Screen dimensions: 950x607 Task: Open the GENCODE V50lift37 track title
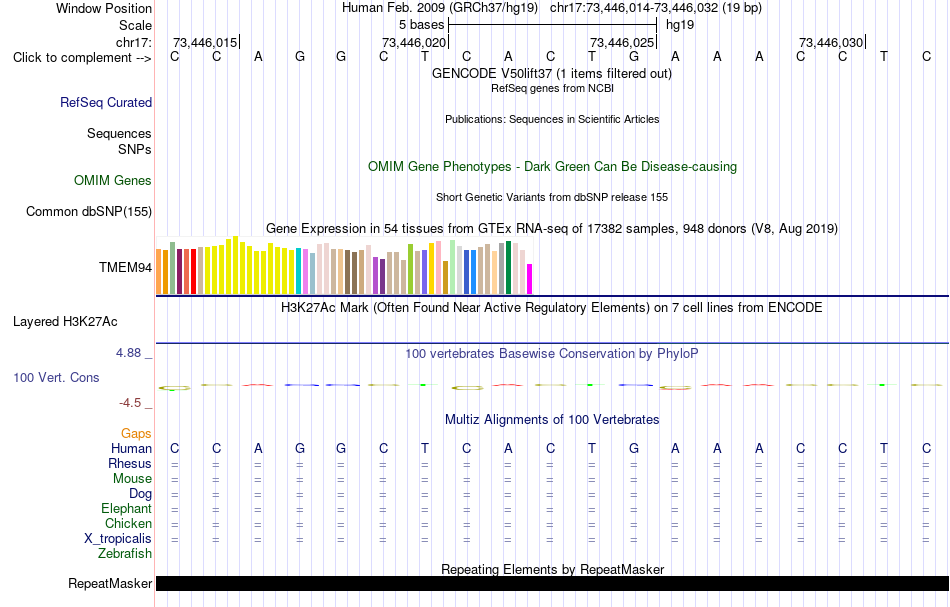551,73
